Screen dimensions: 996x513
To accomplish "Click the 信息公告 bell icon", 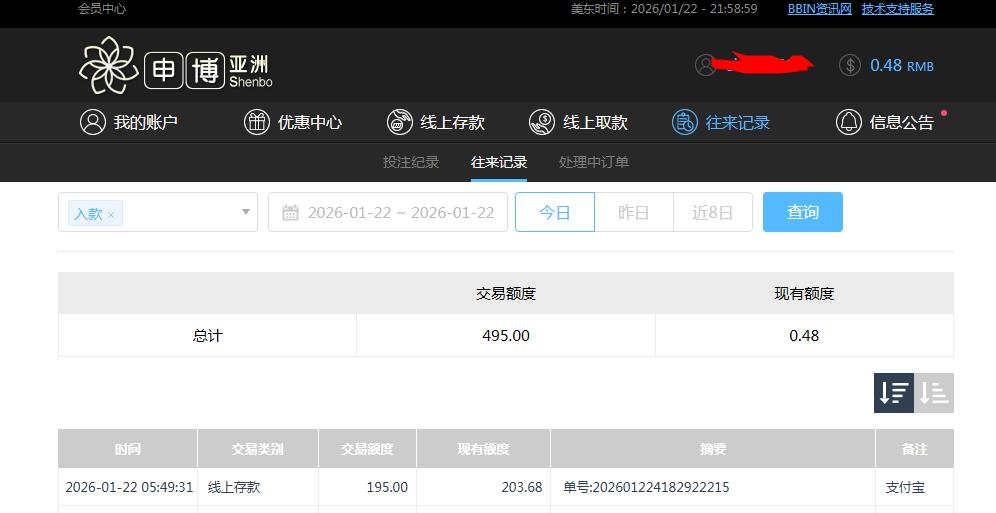I will pos(849,122).
